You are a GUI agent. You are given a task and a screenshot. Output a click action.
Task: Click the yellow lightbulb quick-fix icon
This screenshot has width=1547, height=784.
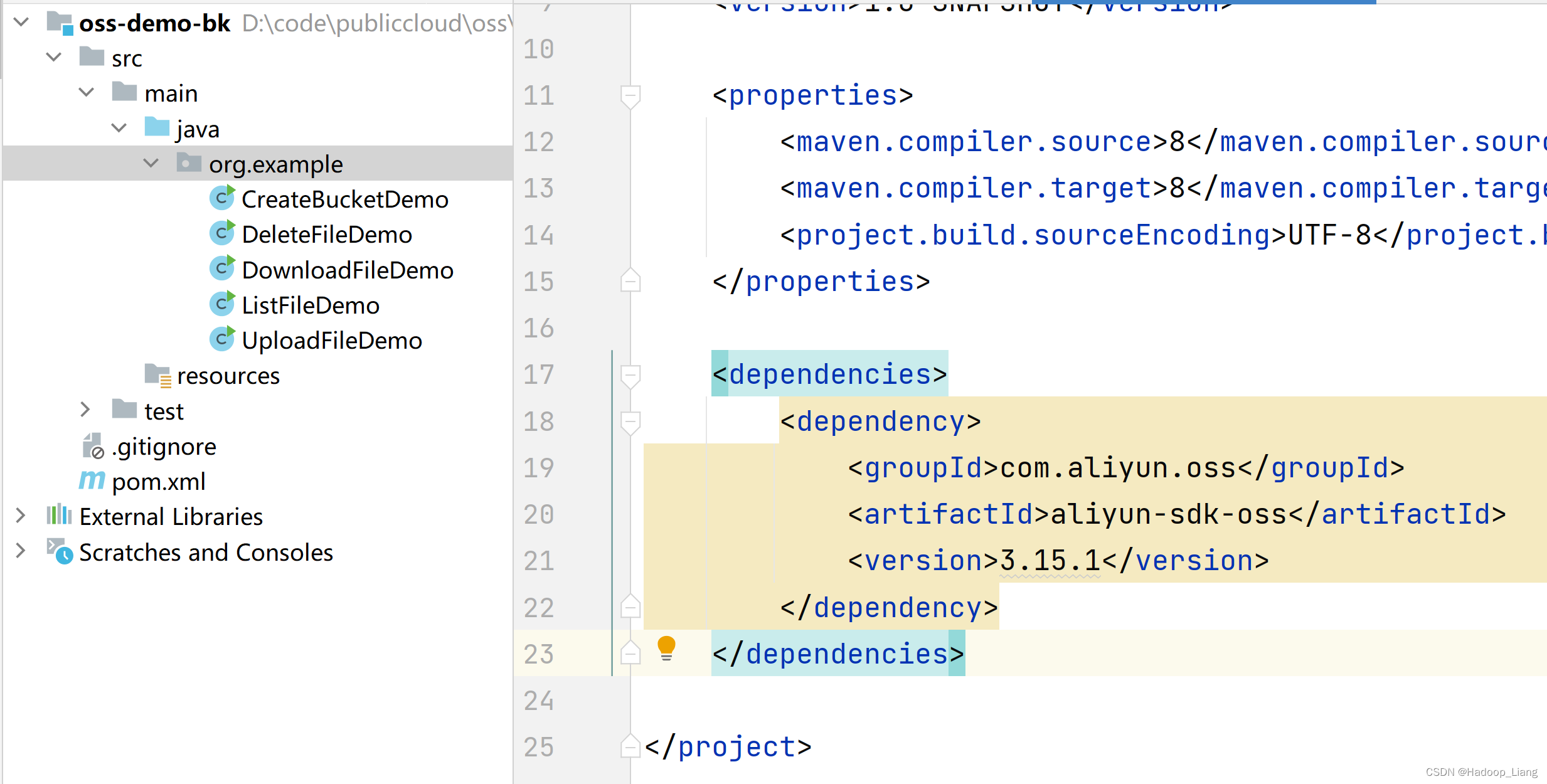coord(666,649)
